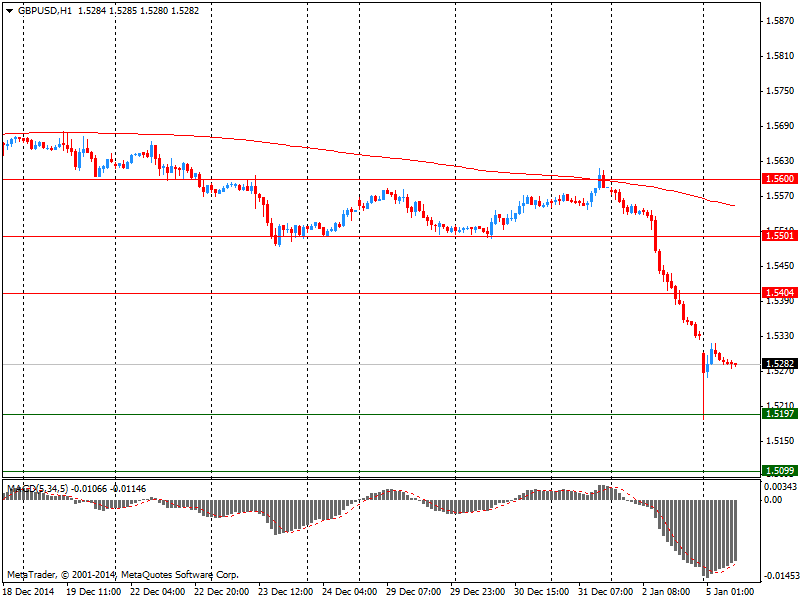The image size is (800, 600).
Task: Click the 1.5150 price axis value
Action: [780, 441]
